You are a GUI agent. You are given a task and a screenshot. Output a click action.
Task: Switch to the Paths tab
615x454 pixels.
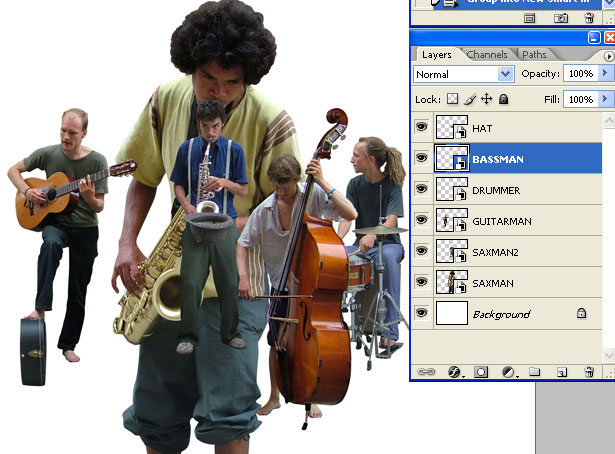pyautogui.click(x=534, y=54)
